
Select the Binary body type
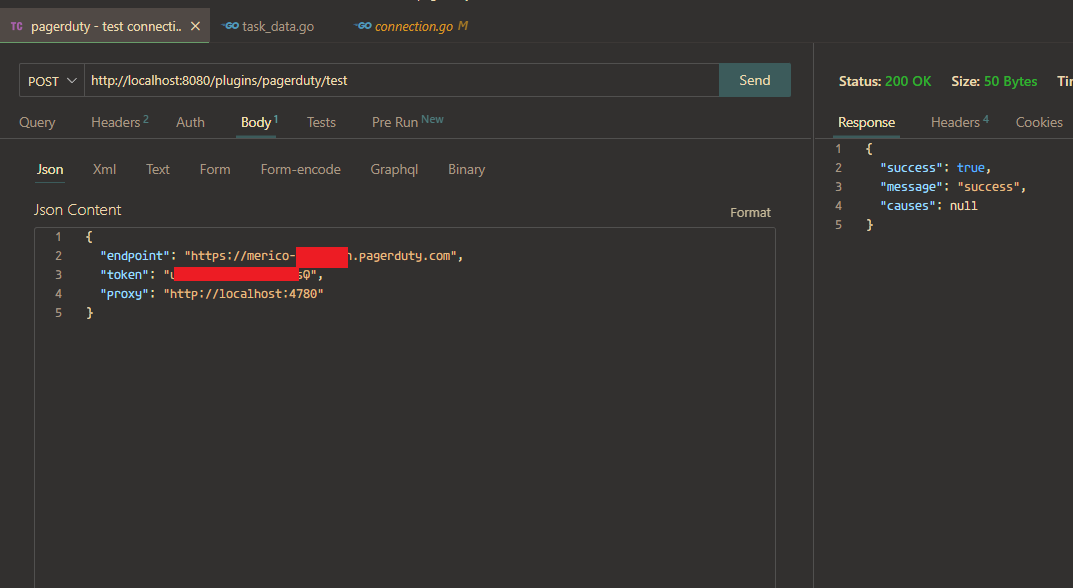(x=467, y=169)
